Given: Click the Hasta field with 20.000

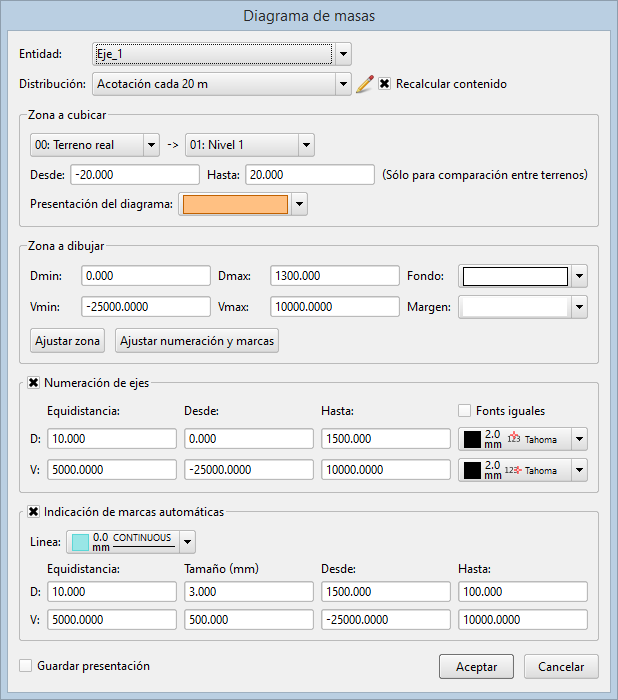Looking at the screenshot, I should pyautogui.click(x=310, y=175).
